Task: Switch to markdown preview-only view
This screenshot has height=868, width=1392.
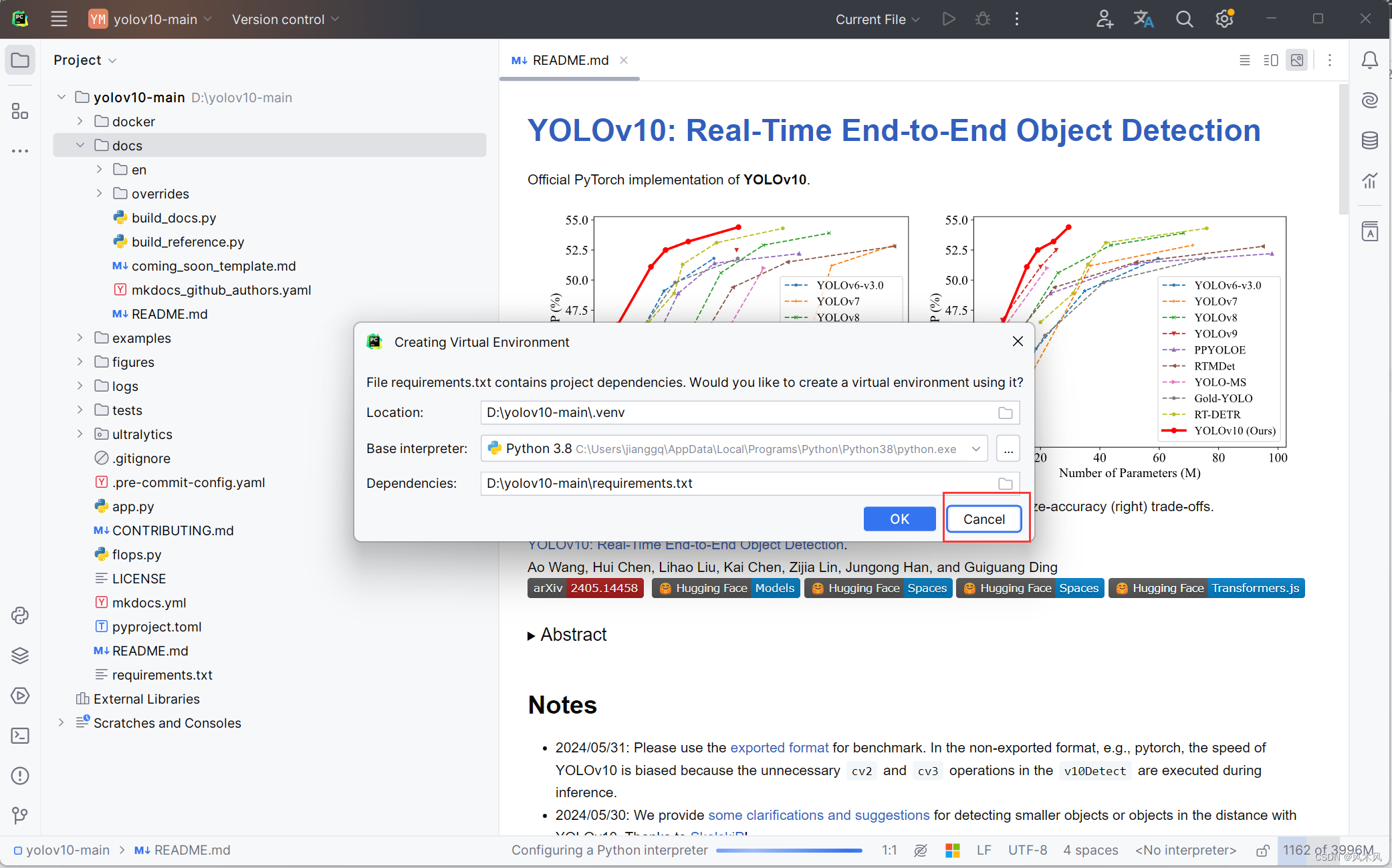Action: coord(1297,60)
